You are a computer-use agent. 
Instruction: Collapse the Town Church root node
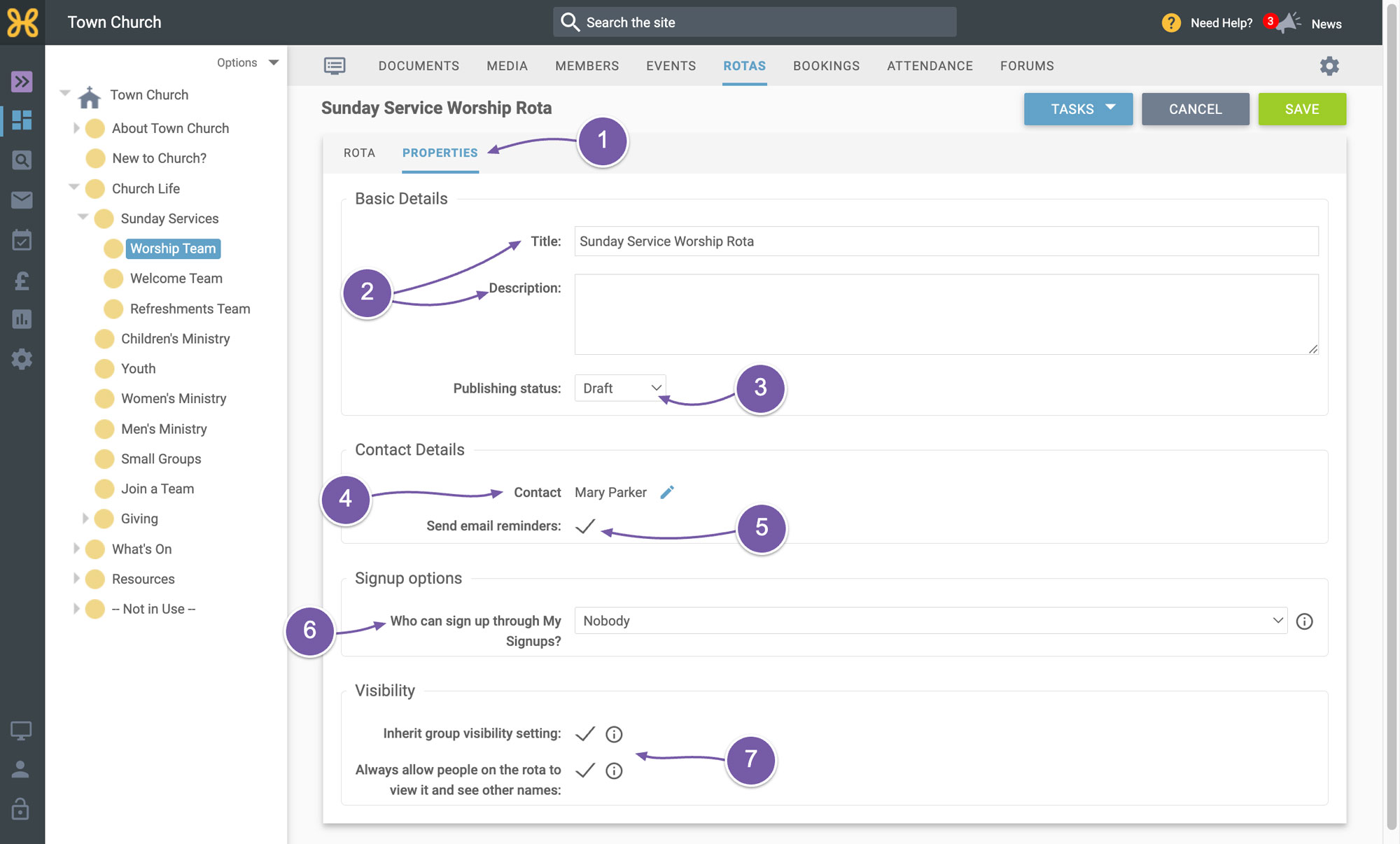click(x=65, y=93)
